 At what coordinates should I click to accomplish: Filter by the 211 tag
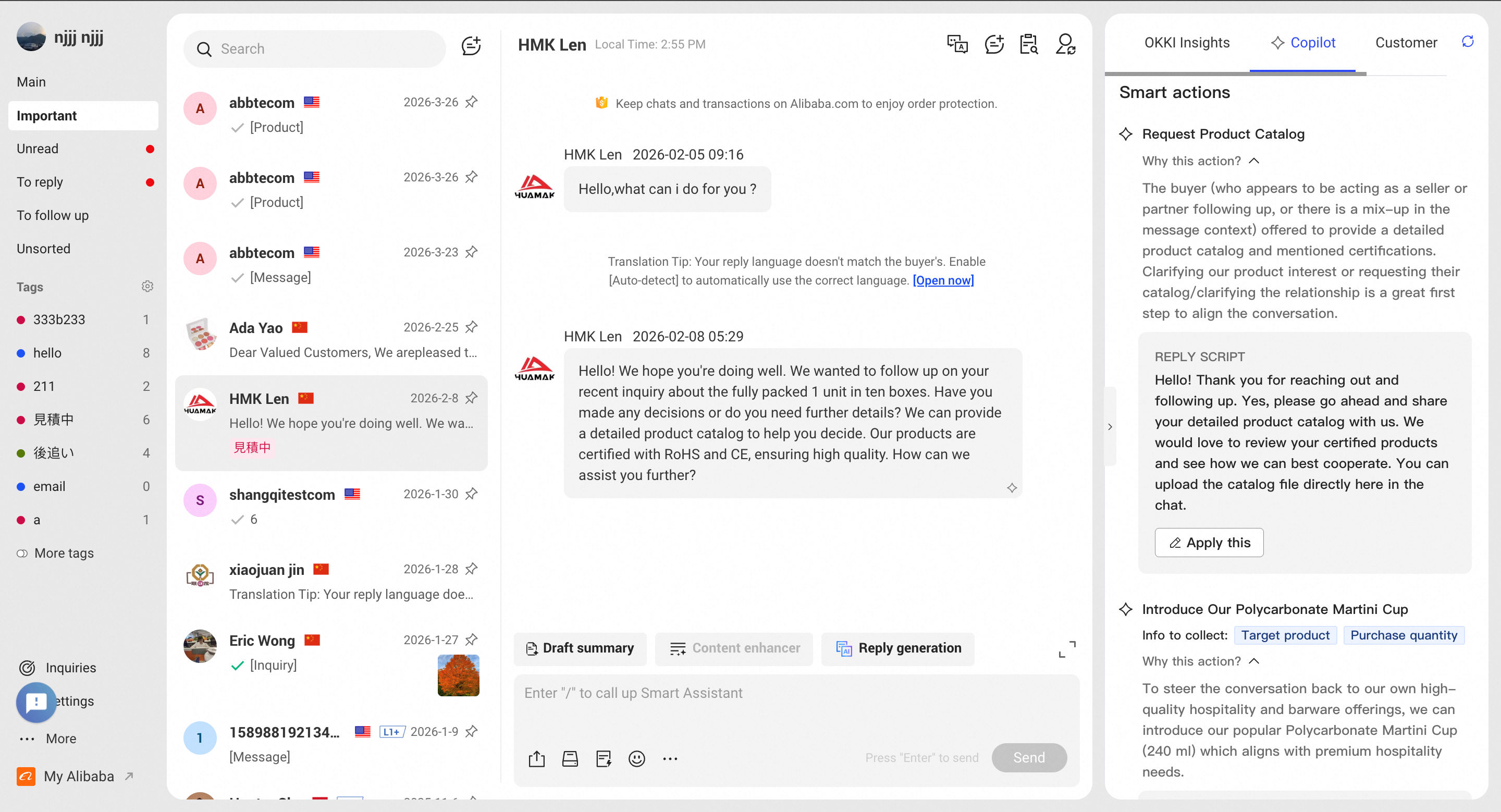click(x=83, y=387)
